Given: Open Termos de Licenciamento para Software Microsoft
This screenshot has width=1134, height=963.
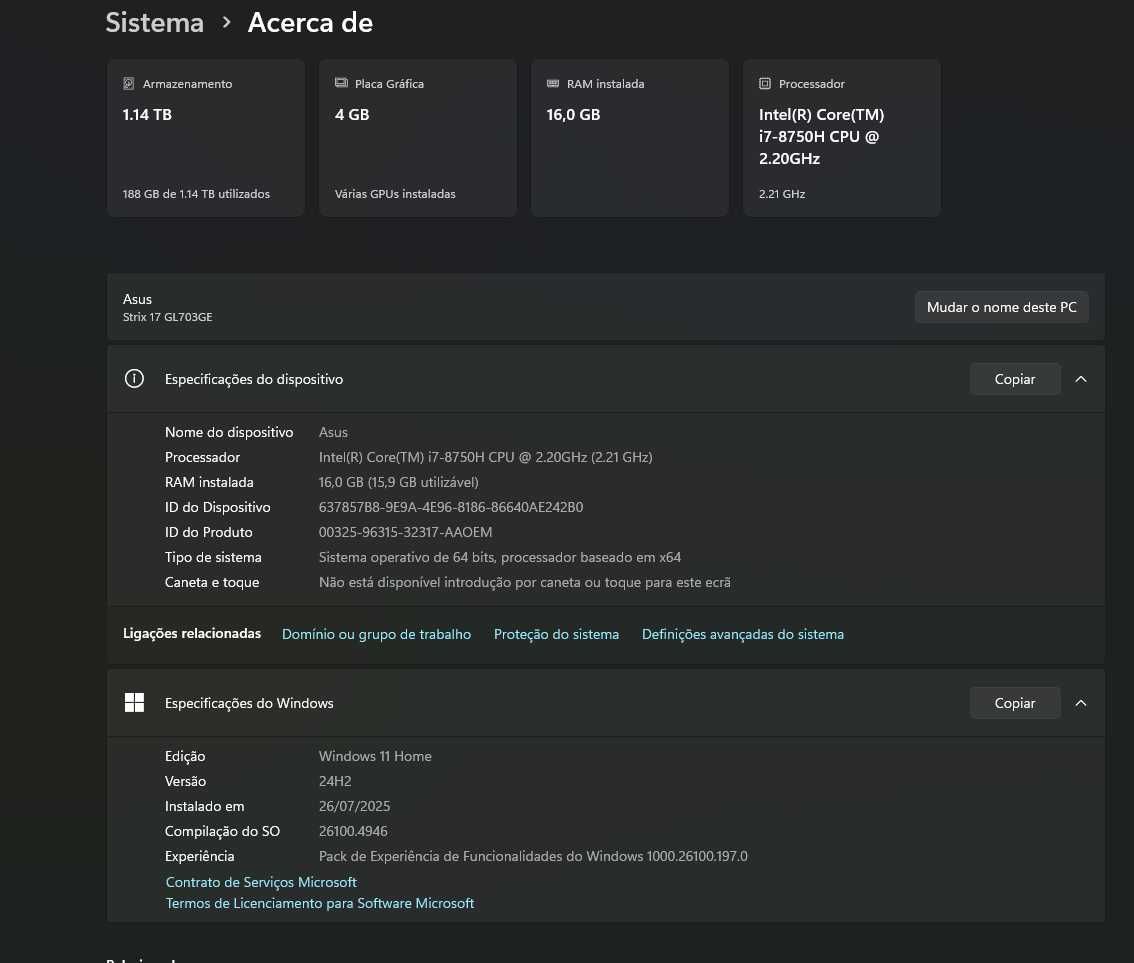Looking at the screenshot, I should [320, 903].
